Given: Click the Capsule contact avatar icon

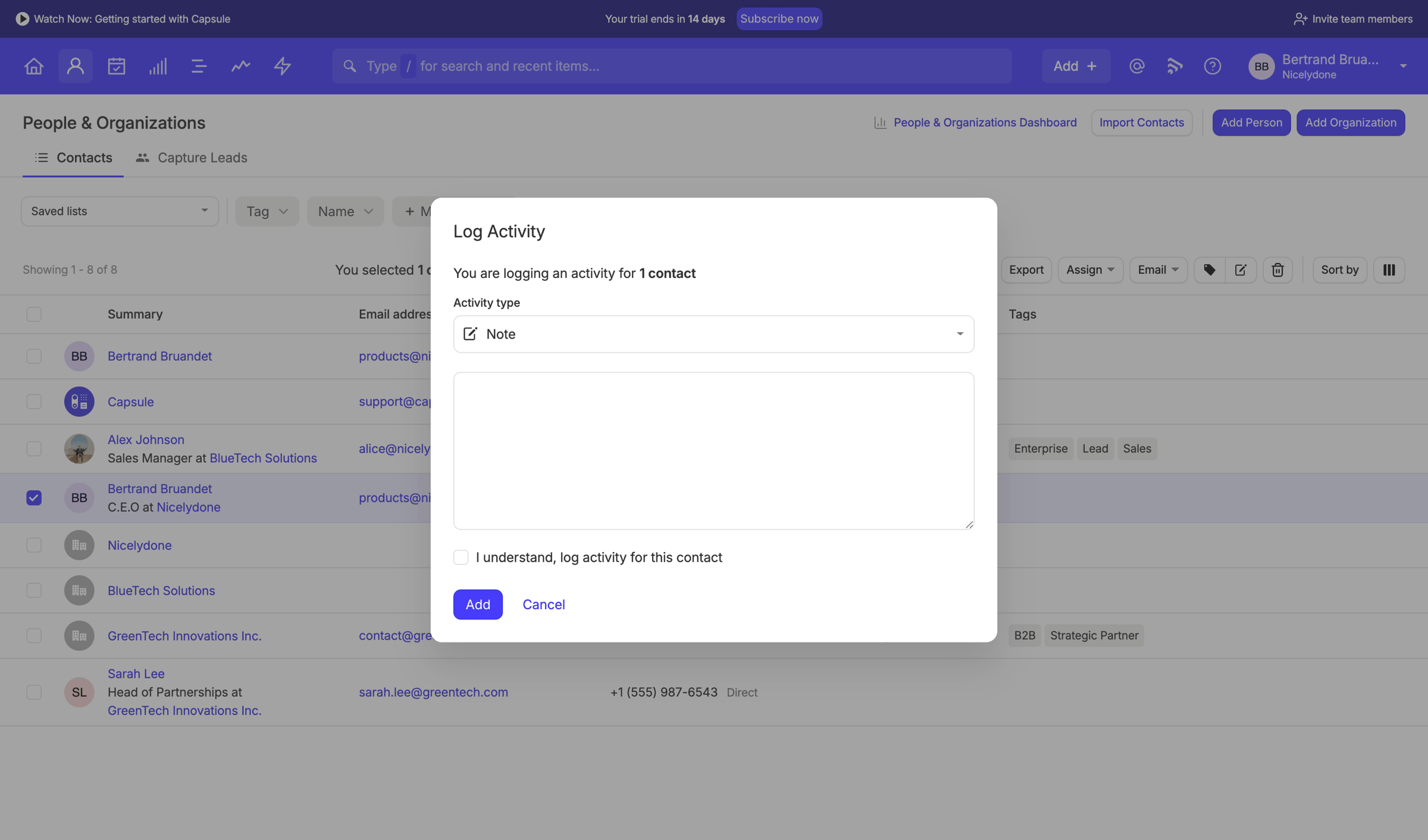Looking at the screenshot, I should point(79,402).
